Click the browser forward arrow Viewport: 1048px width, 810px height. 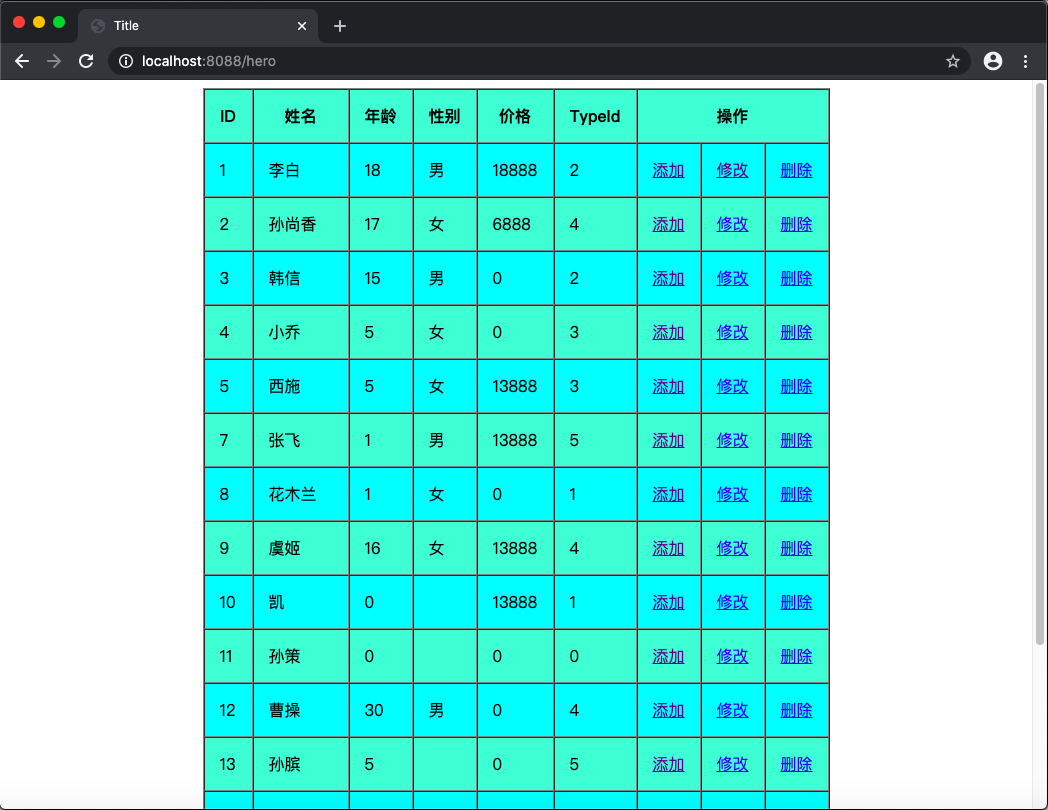point(54,61)
